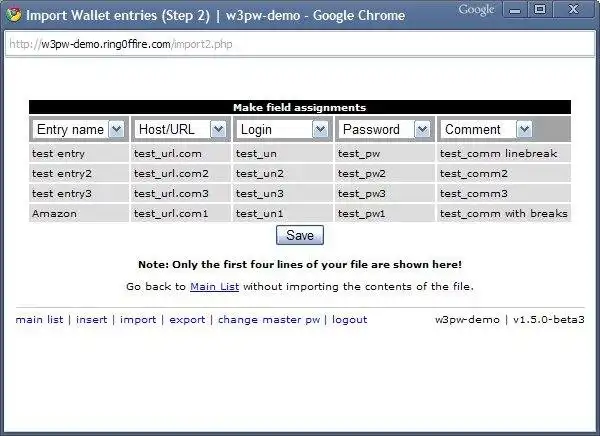Screen dimensions: 600x436
Task: Select the 'Amazon' cell
Action: click(x=79, y=213)
